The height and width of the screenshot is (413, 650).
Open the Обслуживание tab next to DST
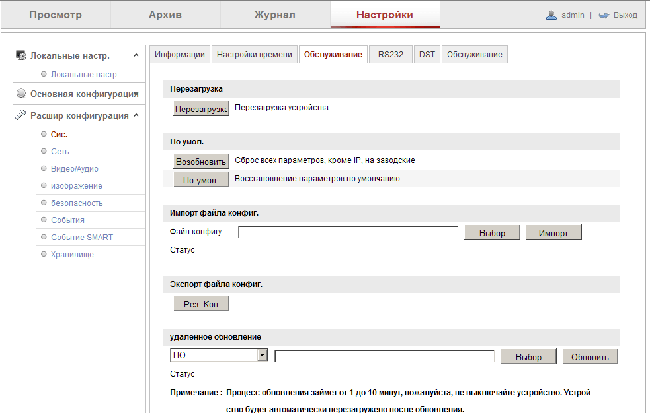coord(475,54)
